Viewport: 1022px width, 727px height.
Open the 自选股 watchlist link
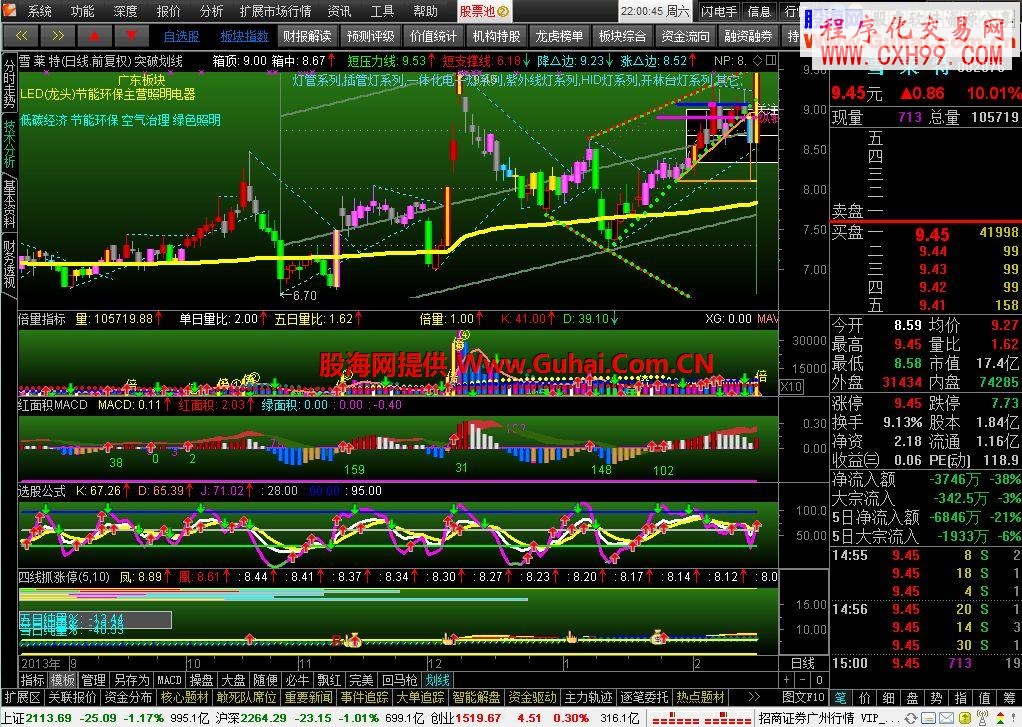click(181, 37)
